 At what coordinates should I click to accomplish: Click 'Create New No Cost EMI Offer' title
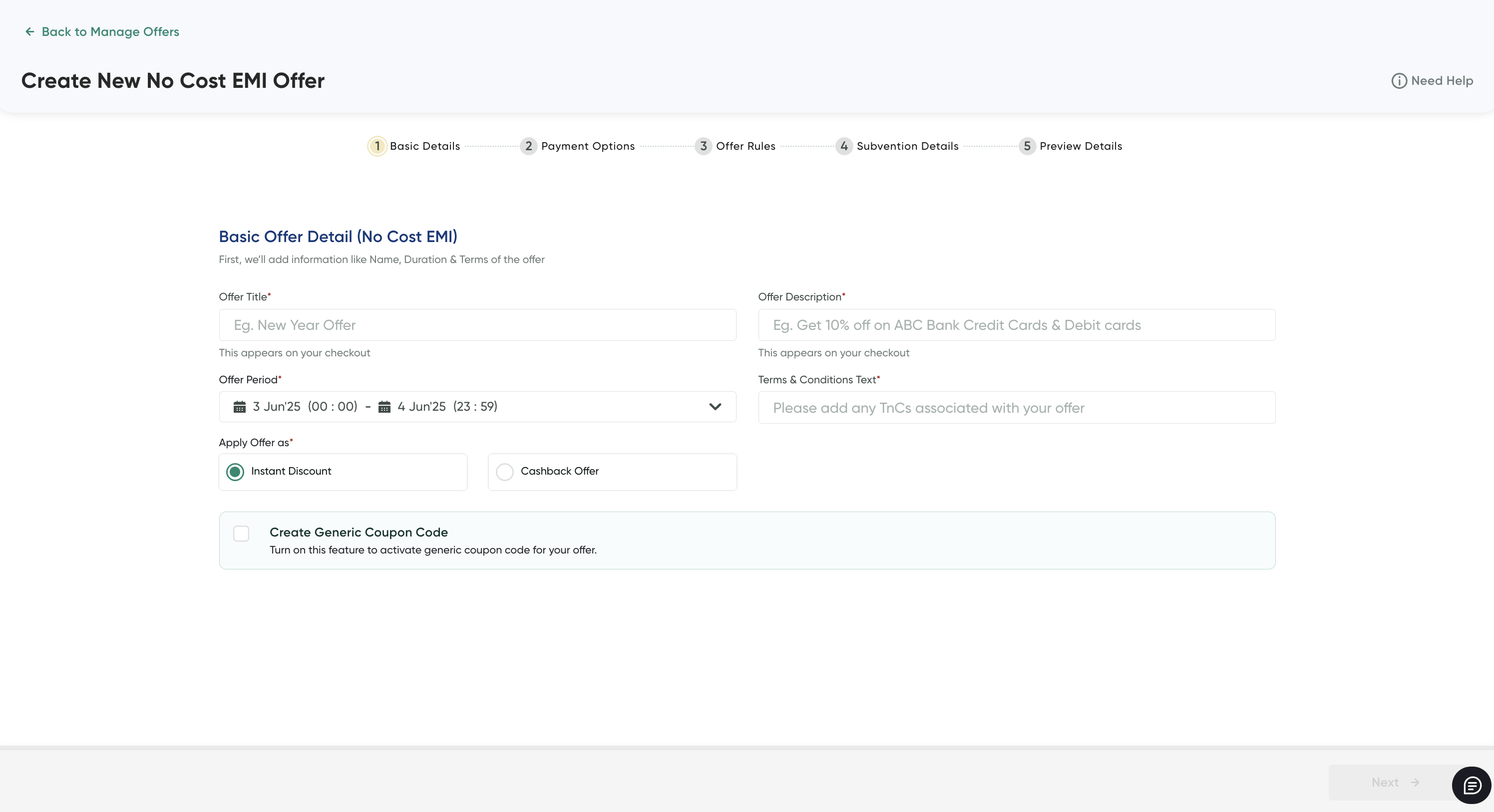[173, 80]
